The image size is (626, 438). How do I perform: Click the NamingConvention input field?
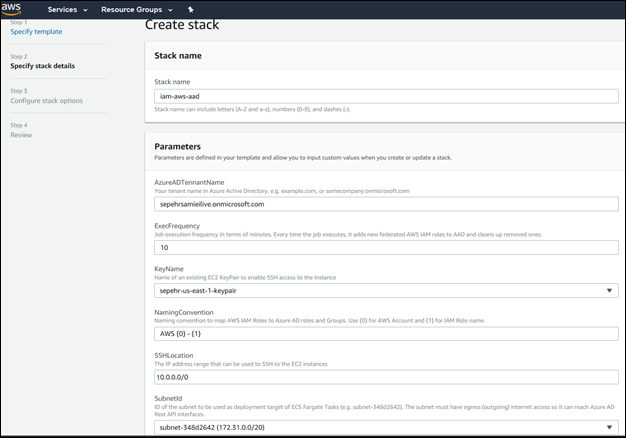pos(386,334)
